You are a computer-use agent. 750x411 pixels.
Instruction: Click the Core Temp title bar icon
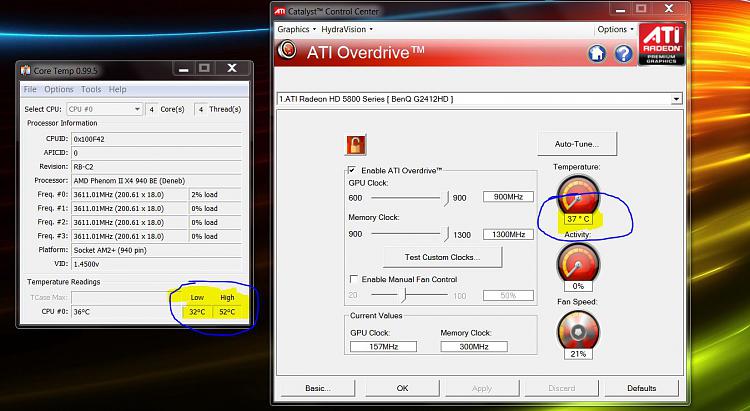[x=25, y=71]
